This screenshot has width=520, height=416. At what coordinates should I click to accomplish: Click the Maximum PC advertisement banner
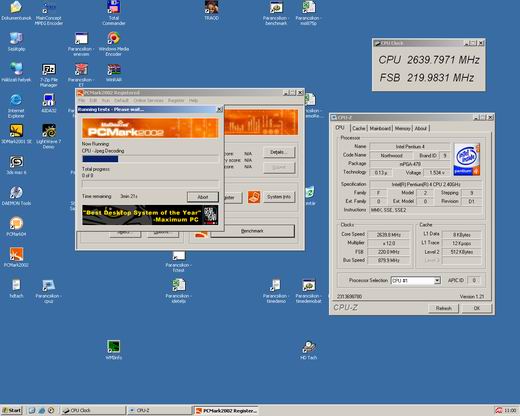(x=150, y=215)
